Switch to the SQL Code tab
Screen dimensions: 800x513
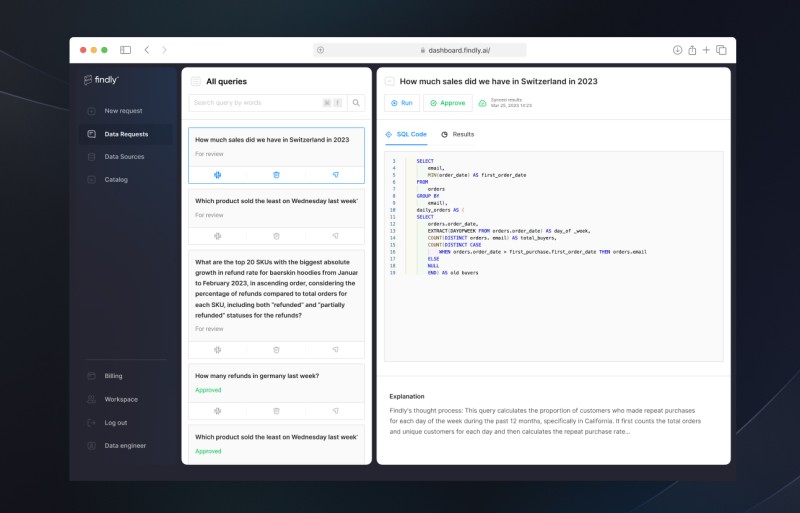tap(406, 134)
